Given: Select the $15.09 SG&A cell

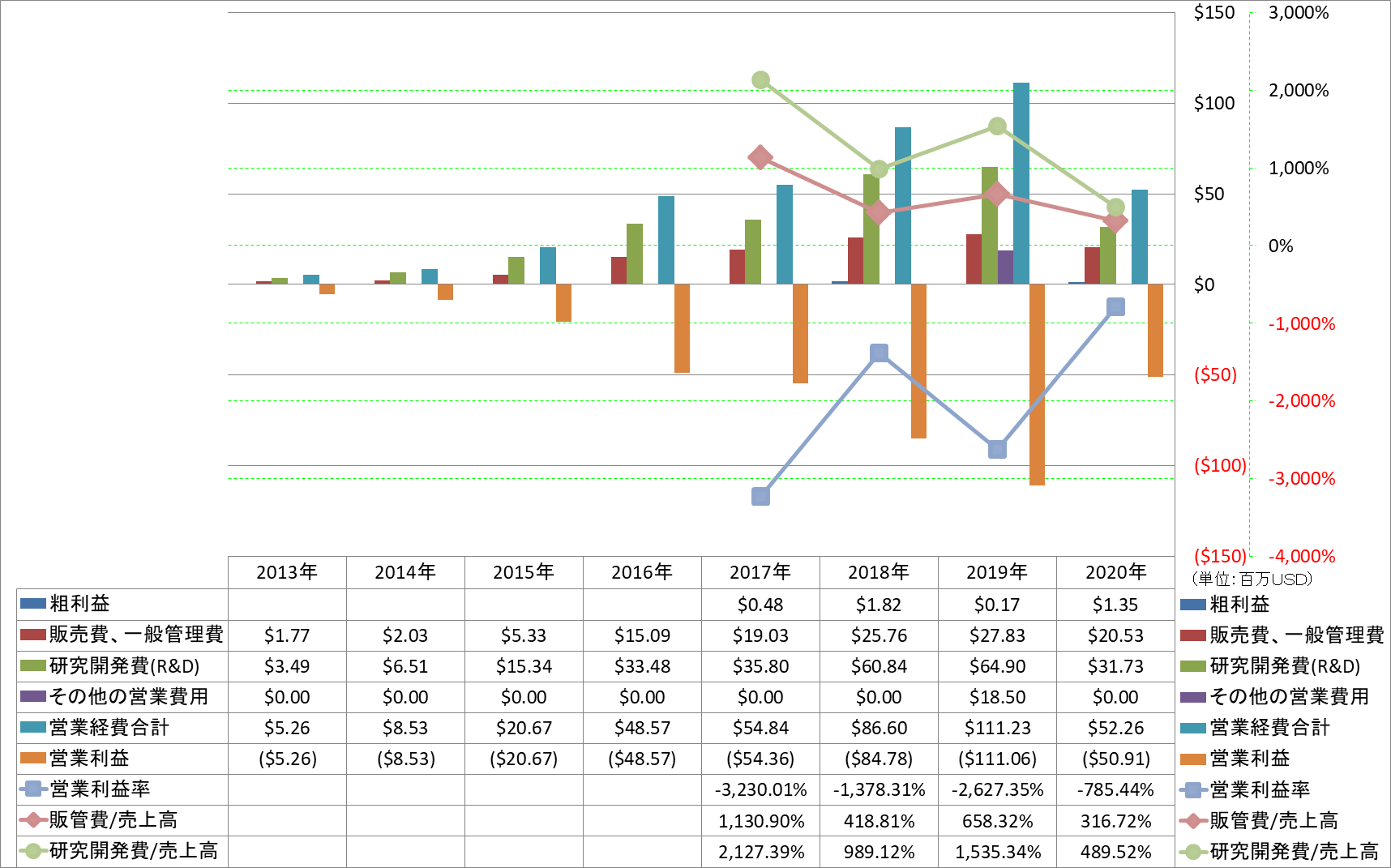Looking at the screenshot, I should [642, 635].
